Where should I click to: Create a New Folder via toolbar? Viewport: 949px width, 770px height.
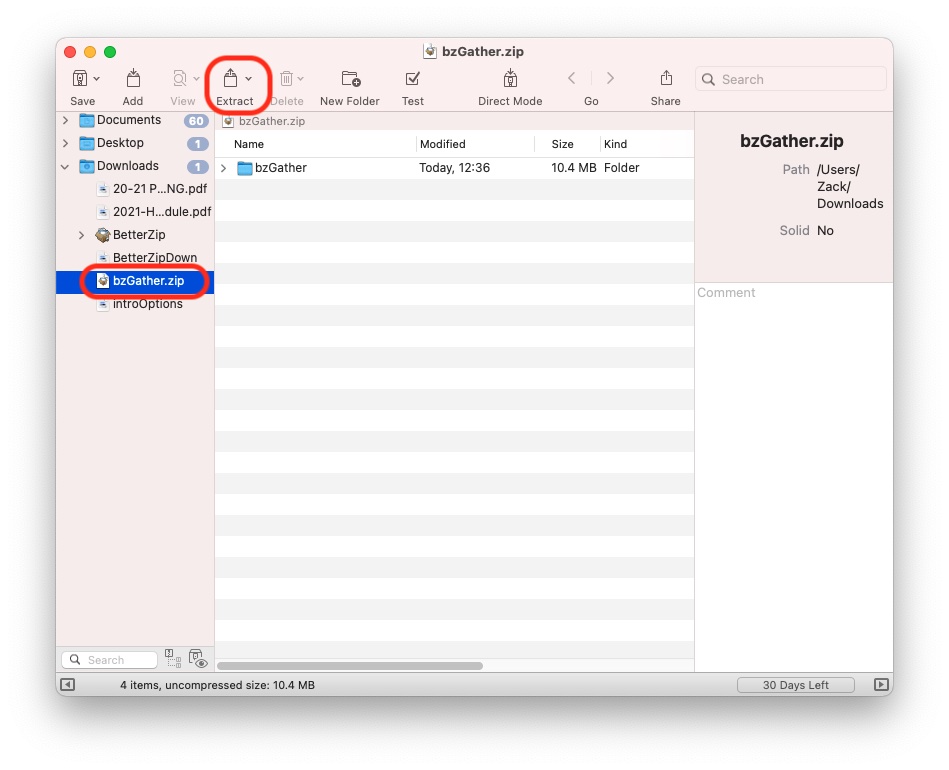click(x=350, y=79)
